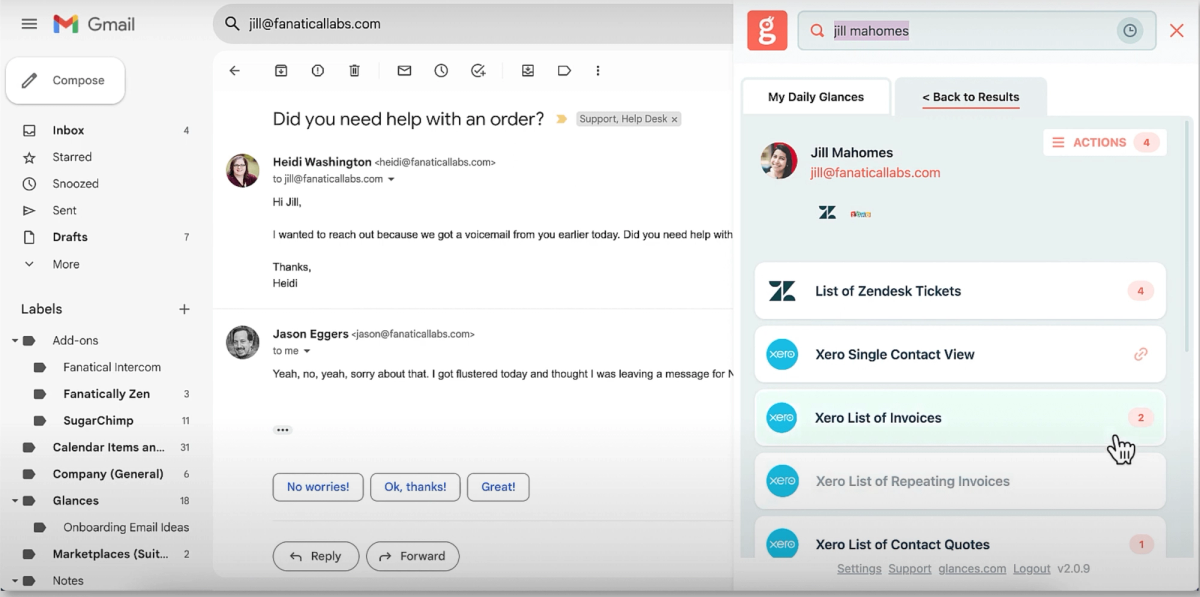Open the search history clock in Glances

coord(1130,31)
